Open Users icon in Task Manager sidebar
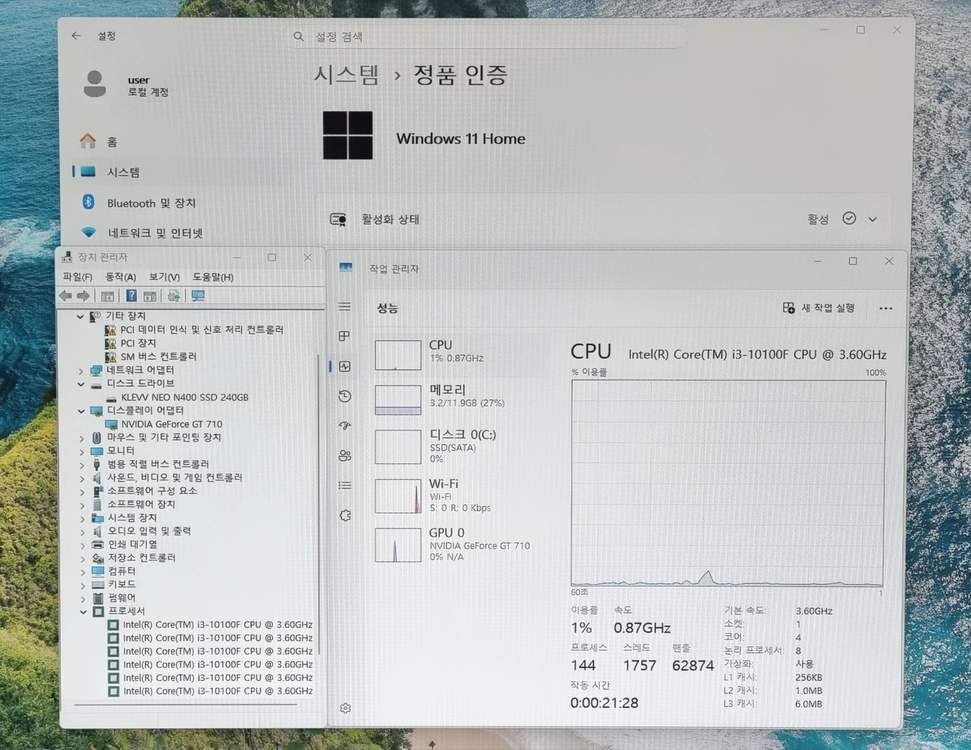Image resolution: width=971 pixels, height=750 pixels. 345,456
